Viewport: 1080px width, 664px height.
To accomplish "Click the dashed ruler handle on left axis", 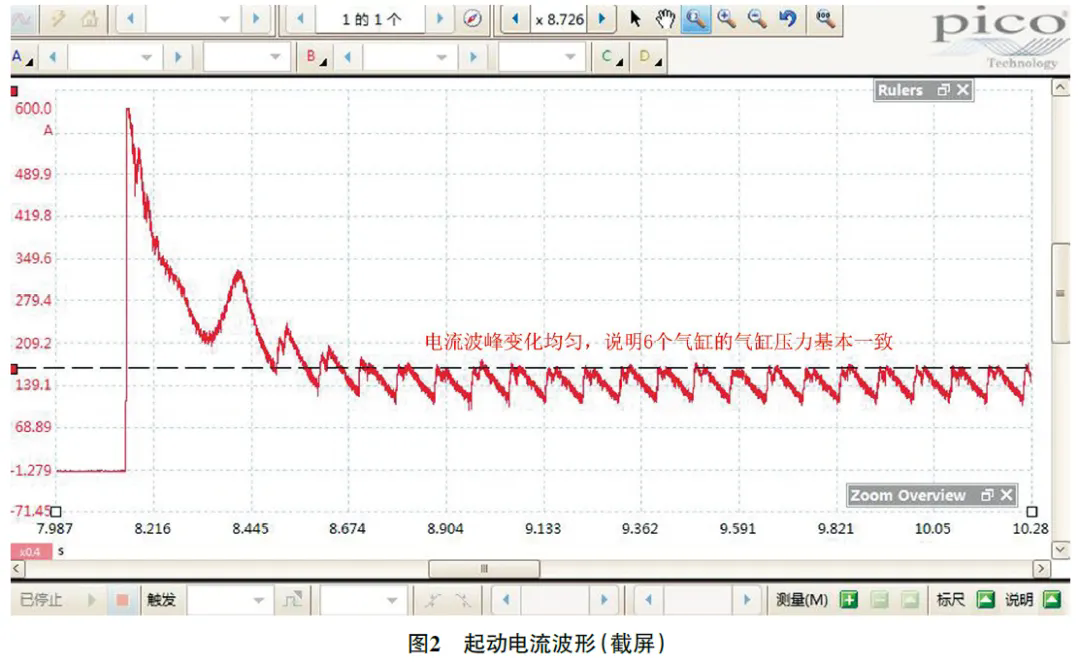I will [14, 369].
